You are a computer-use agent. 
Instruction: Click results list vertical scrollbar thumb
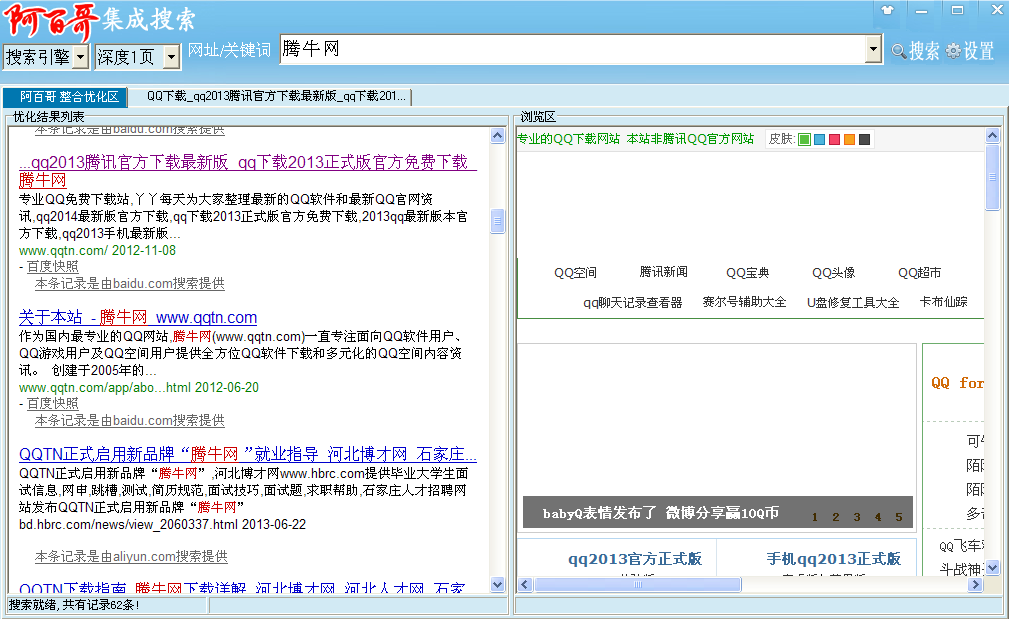(x=497, y=221)
